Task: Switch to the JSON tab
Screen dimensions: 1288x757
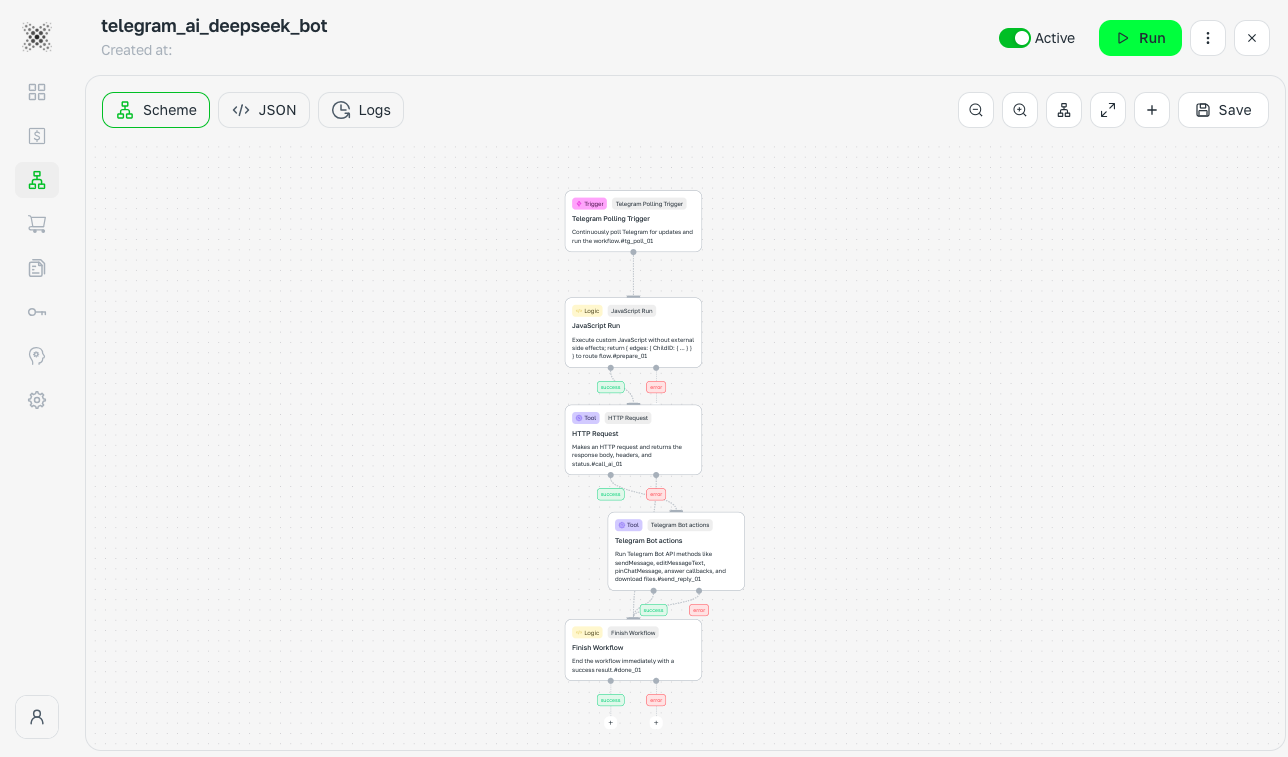Action: (x=264, y=110)
